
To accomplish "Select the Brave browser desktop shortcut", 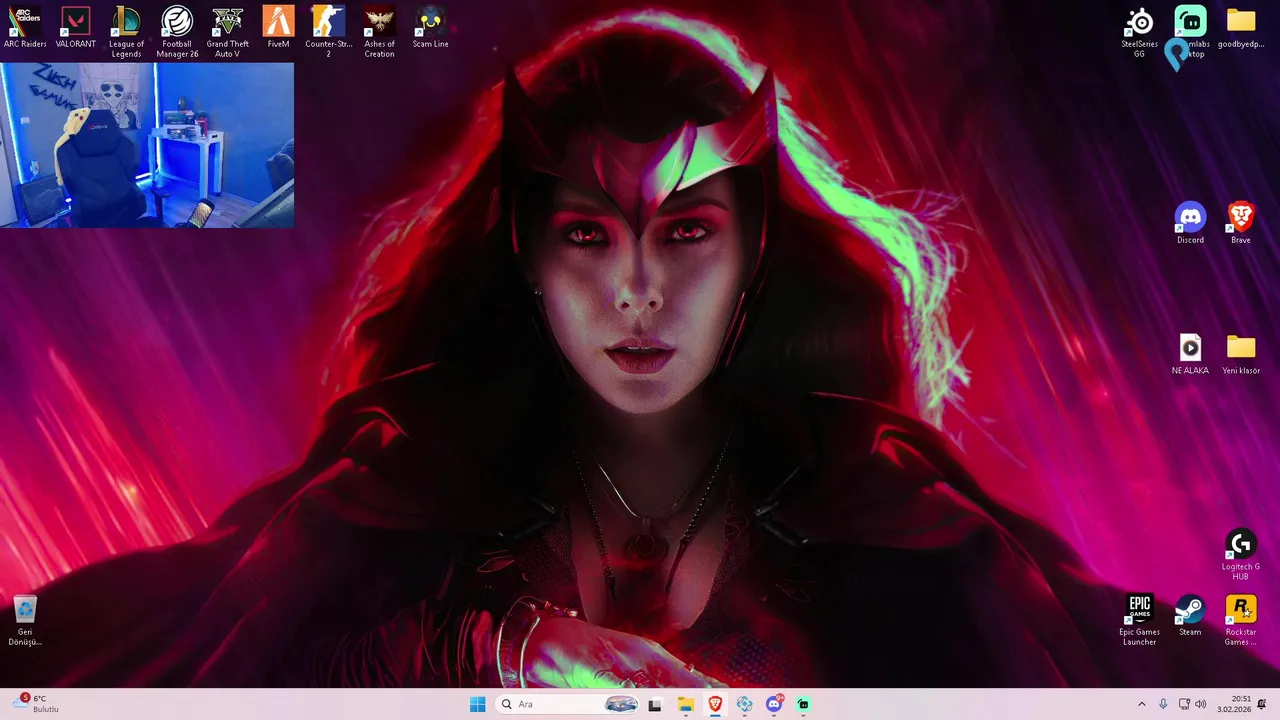I will (1241, 224).
